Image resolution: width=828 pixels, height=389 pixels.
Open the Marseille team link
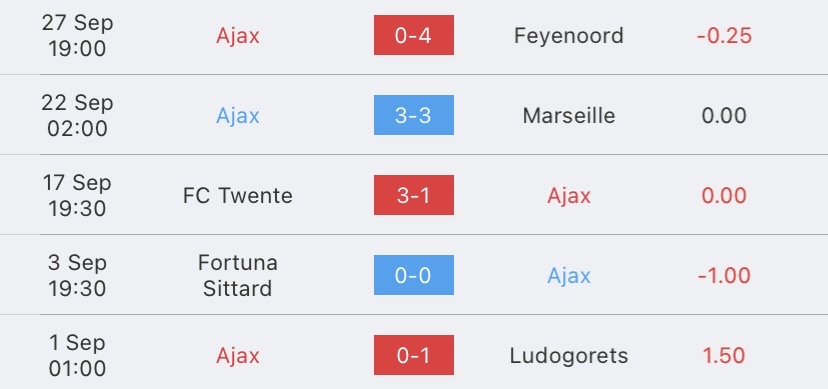(x=569, y=116)
